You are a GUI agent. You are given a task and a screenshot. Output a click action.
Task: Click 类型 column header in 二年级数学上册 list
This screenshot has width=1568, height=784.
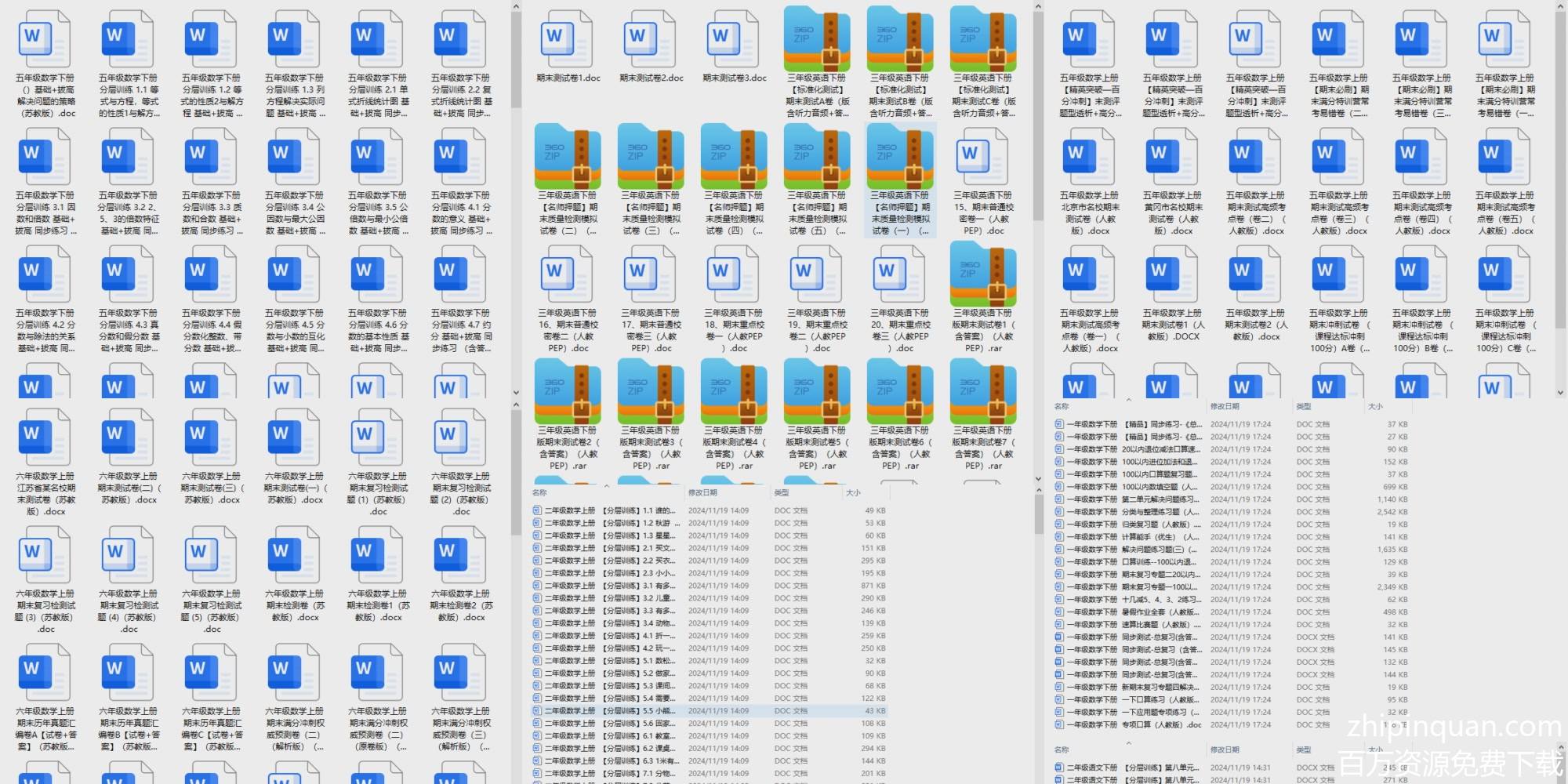(782, 493)
